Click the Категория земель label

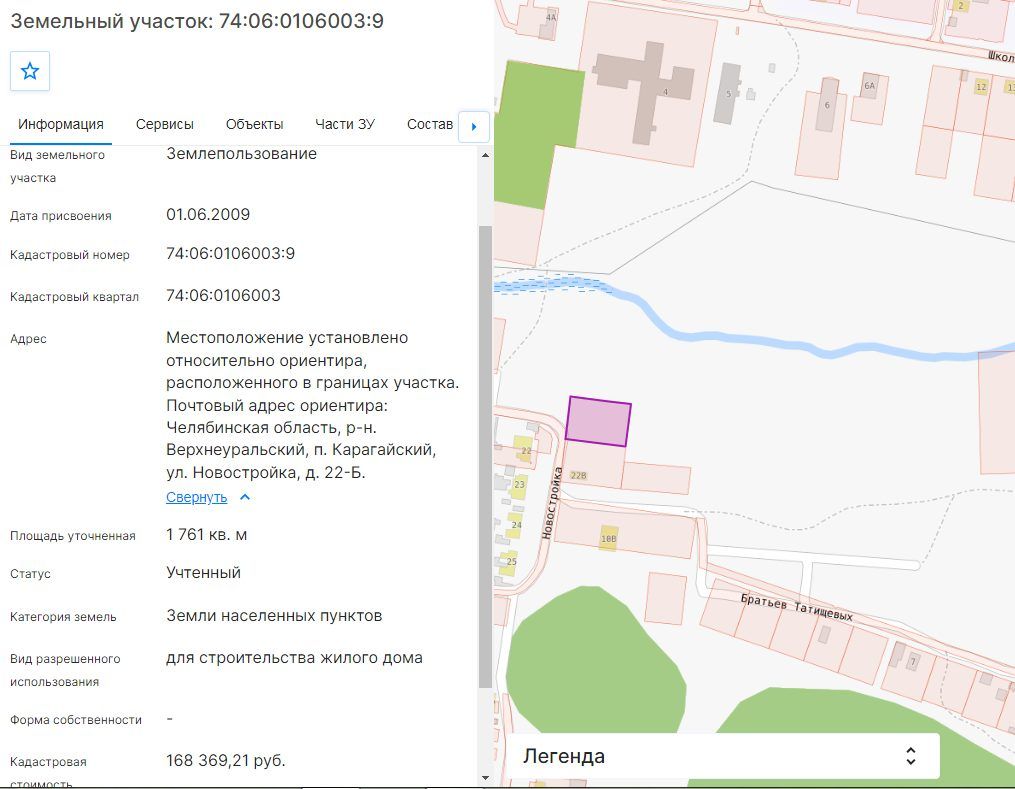point(63,617)
